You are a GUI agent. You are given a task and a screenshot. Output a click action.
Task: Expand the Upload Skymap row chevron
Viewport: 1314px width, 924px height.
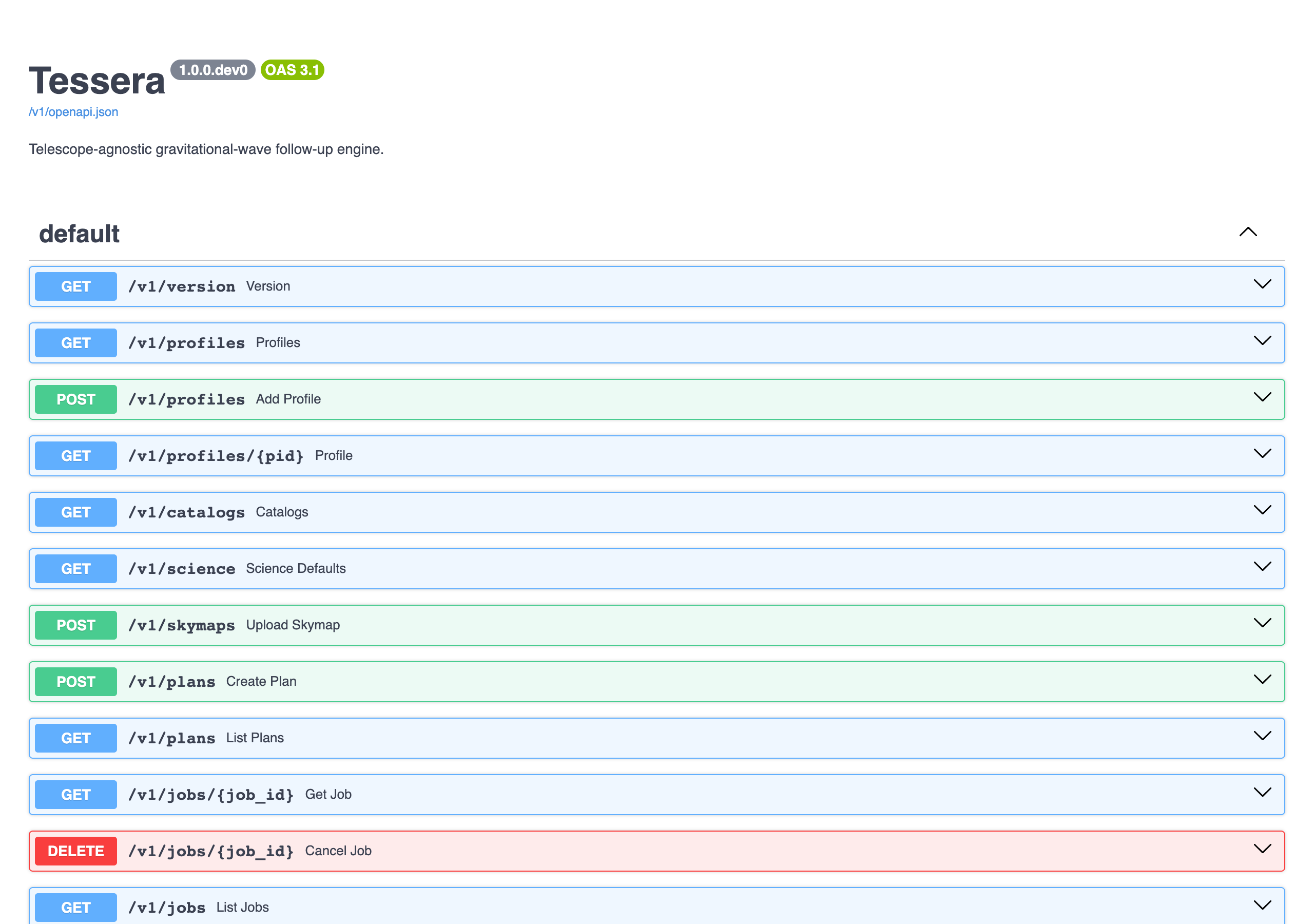click(x=1262, y=623)
